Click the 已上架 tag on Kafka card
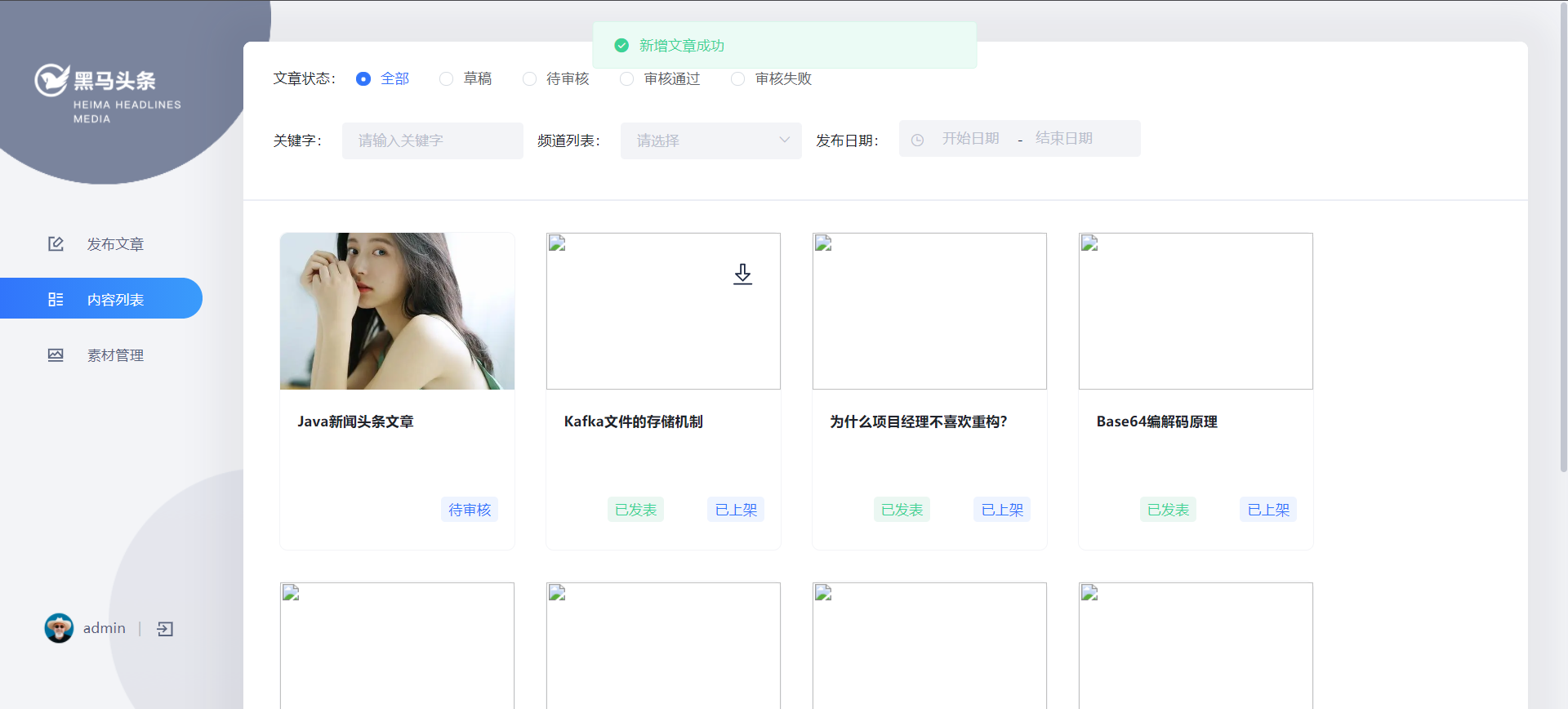Viewport: 1568px width, 709px height. pyautogui.click(x=736, y=510)
